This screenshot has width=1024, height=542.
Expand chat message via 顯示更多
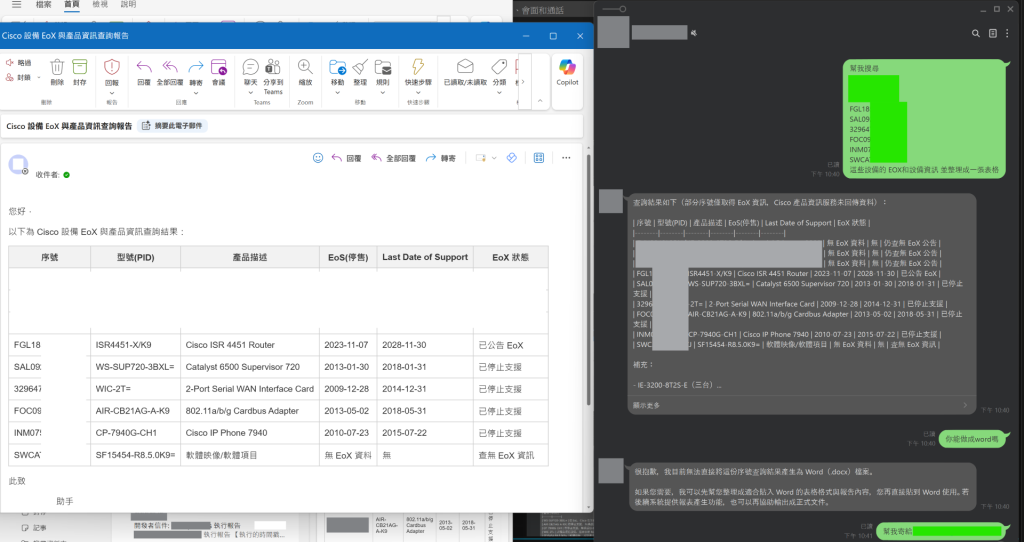[803, 406]
